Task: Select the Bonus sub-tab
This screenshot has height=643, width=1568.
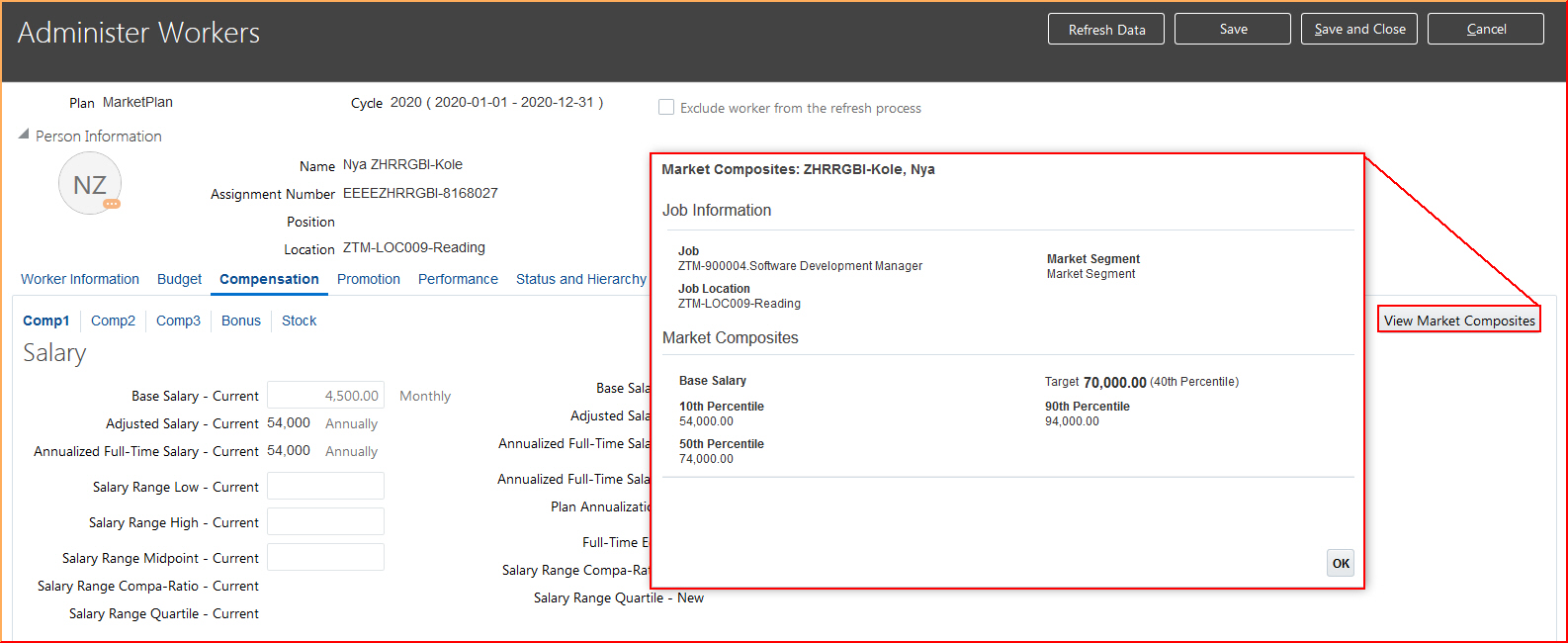Action: (241, 321)
